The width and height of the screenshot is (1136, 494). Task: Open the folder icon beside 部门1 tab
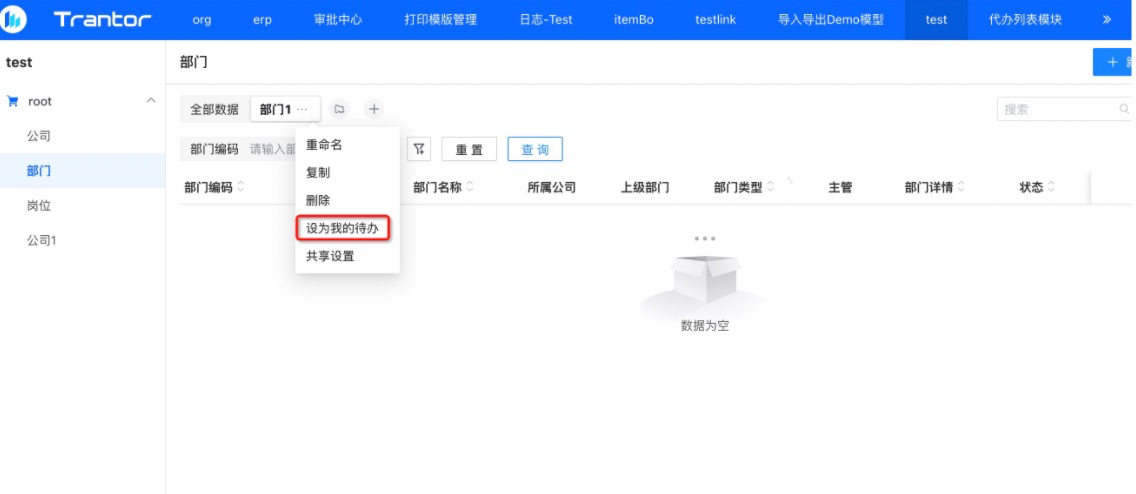point(338,109)
